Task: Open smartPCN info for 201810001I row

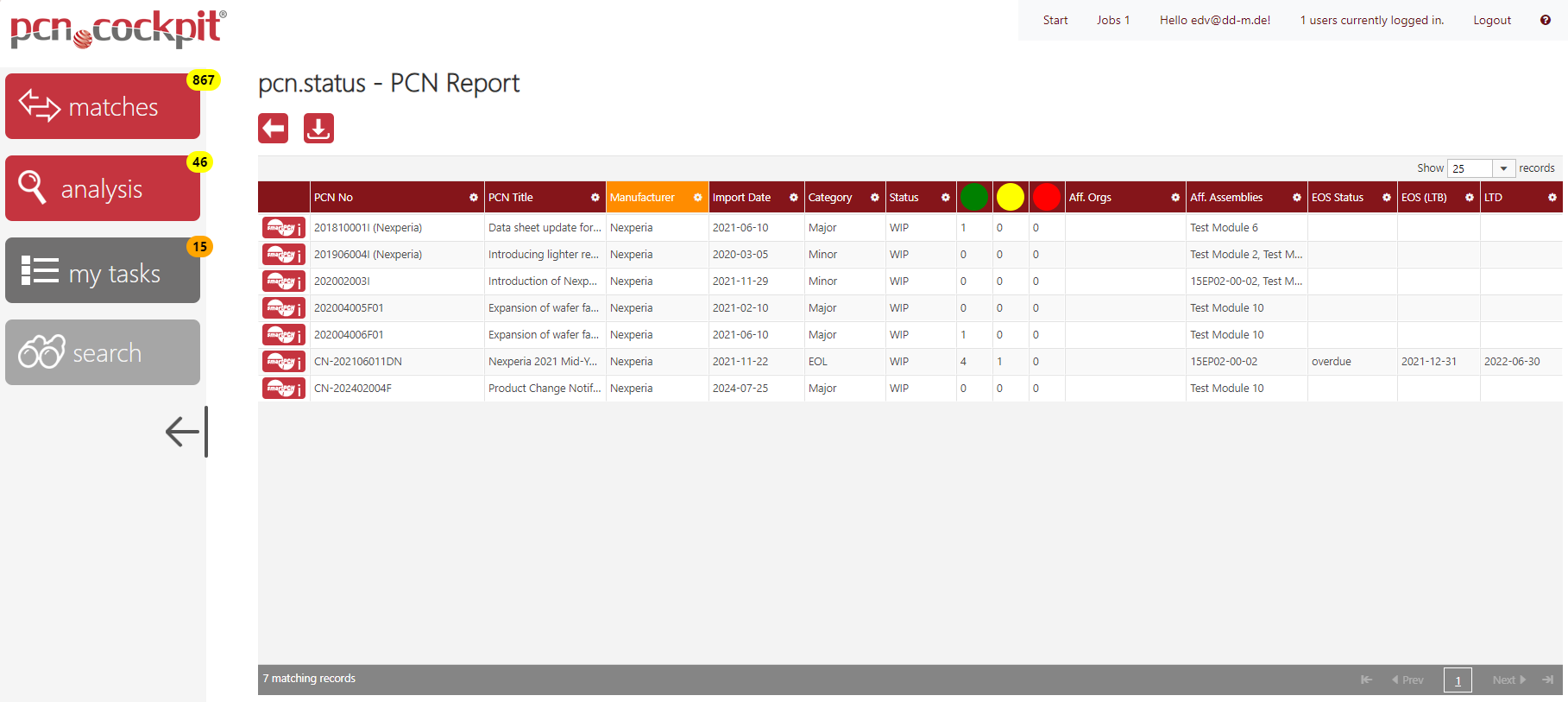Action: tap(284, 228)
